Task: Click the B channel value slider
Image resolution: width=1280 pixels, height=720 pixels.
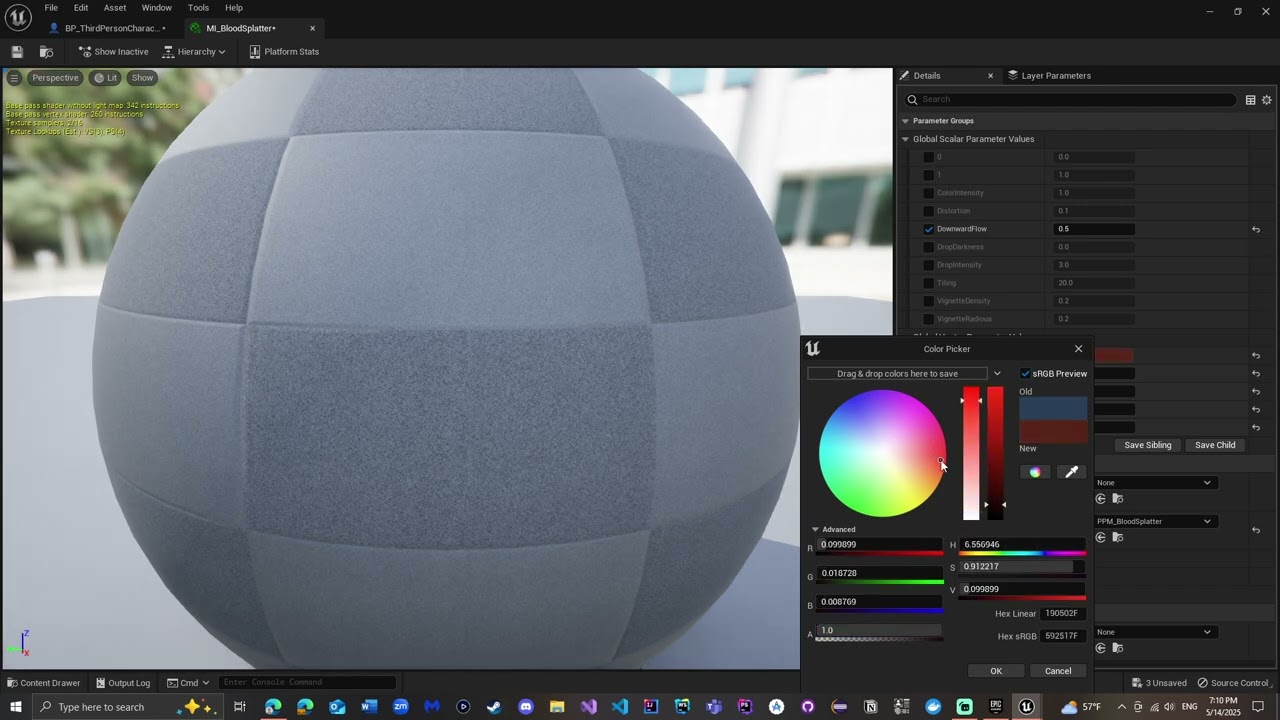Action: pos(880,602)
